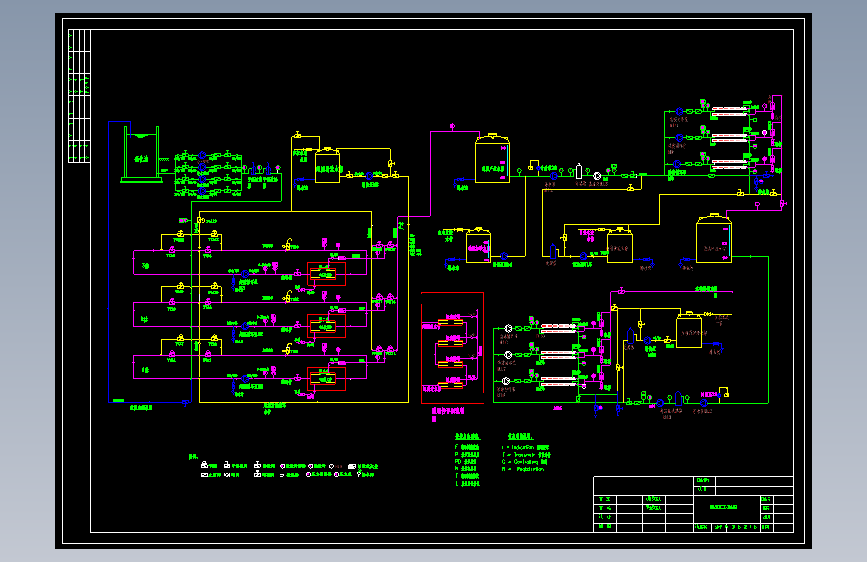Click the top membrane module in the upper-right group
Viewport: 867px width, 562px height.
[730, 111]
